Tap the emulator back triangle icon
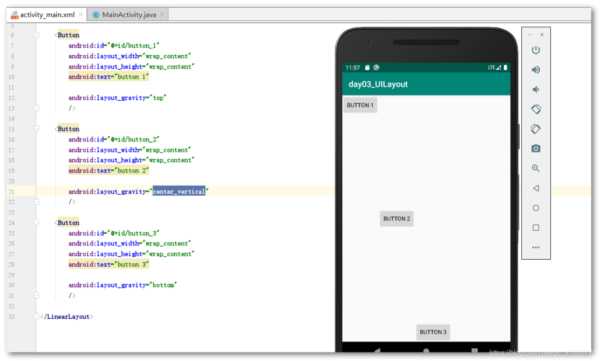This screenshot has height=361, width=600. click(x=536, y=188)
